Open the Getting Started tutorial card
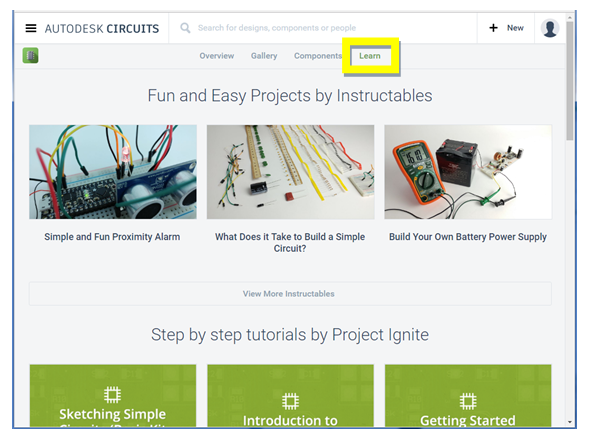Screen dimensions: 599x447 (468, 396)
